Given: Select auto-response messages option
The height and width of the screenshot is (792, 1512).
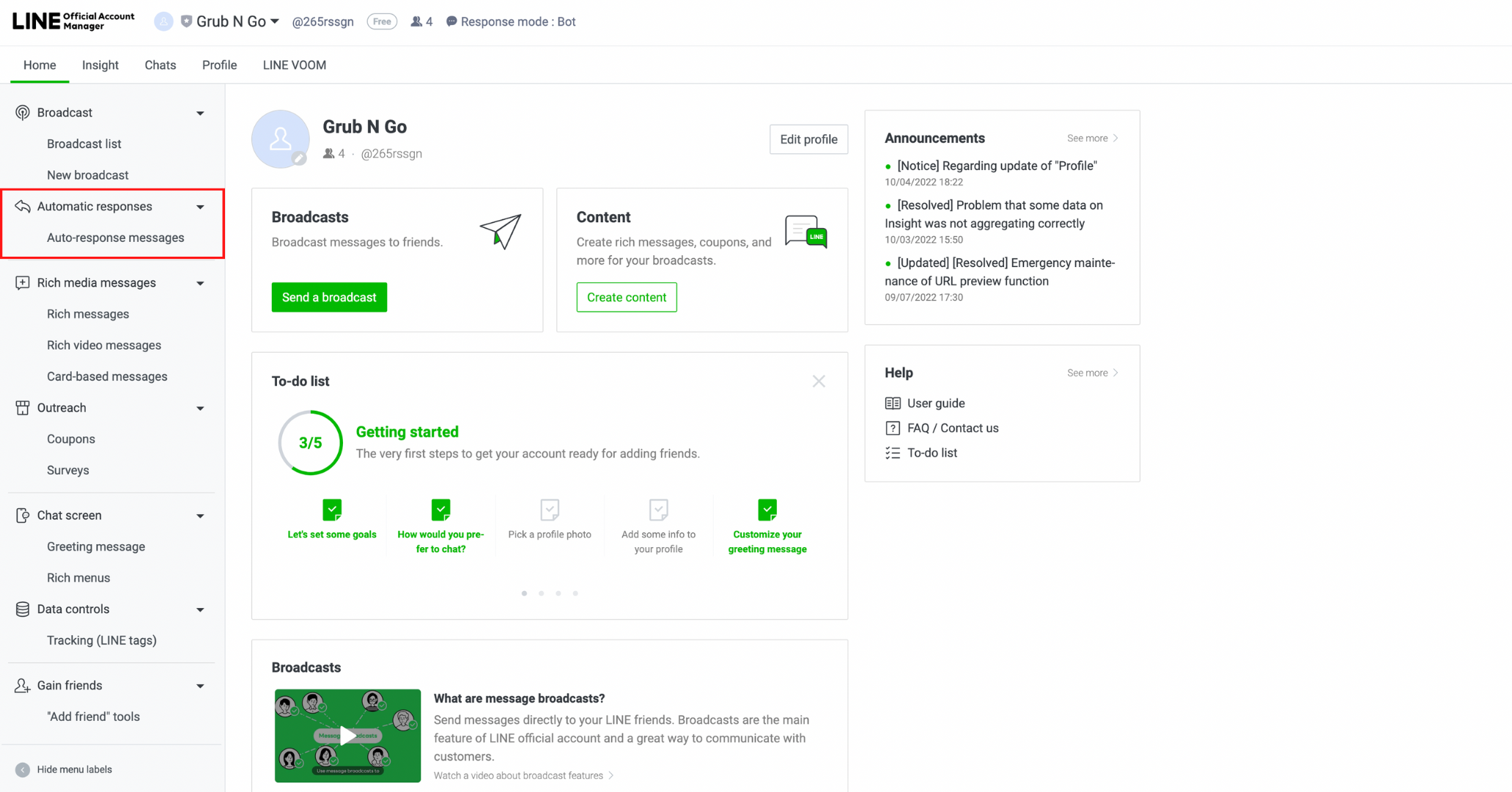Looking at the screenshot, I should [115, 237].
